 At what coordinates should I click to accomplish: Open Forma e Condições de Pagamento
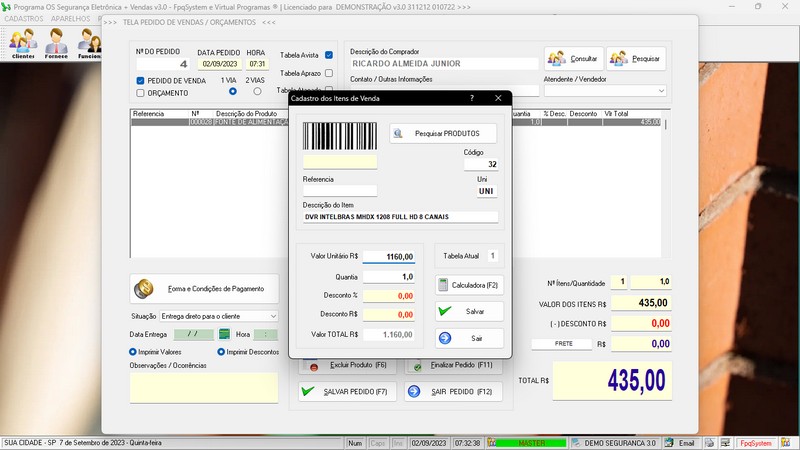[x=205, y=289]
